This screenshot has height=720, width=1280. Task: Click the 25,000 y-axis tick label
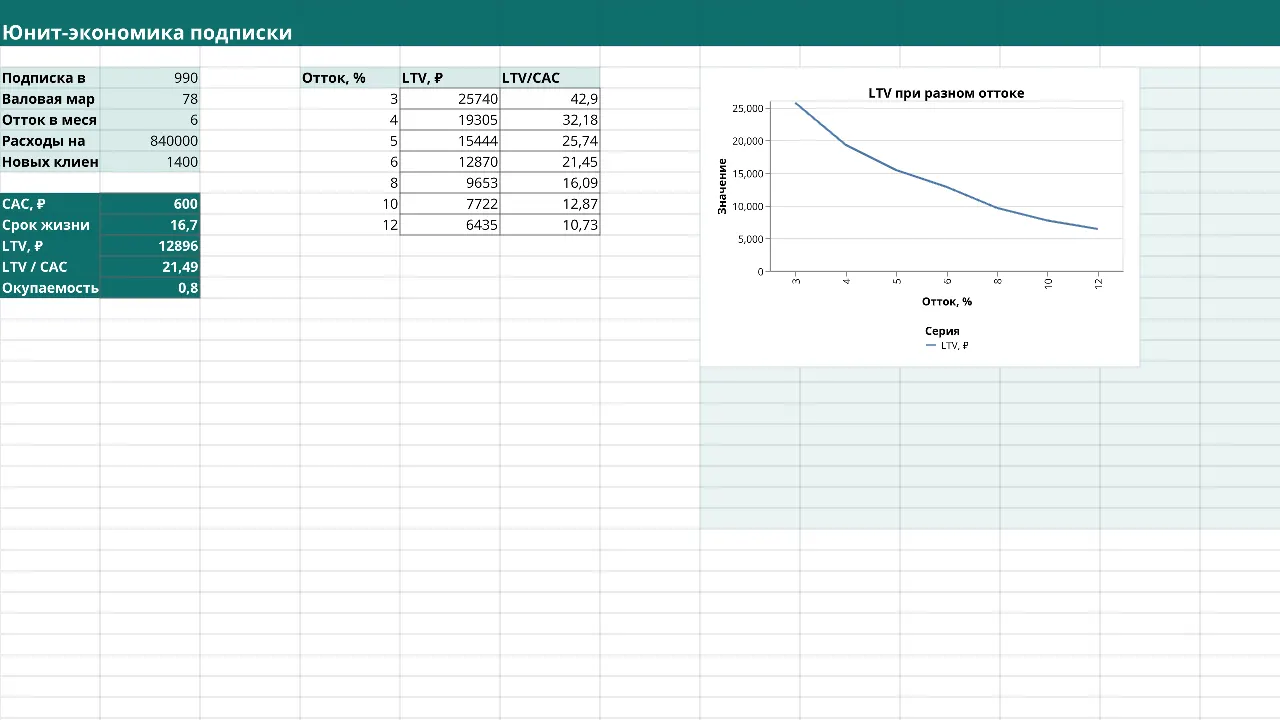pos(748,108)
